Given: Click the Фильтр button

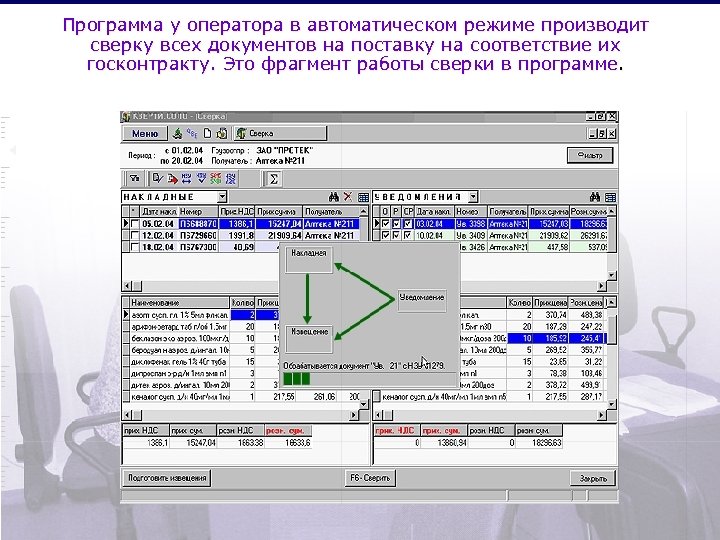Looking at the screenshot, I should (590, 155).
